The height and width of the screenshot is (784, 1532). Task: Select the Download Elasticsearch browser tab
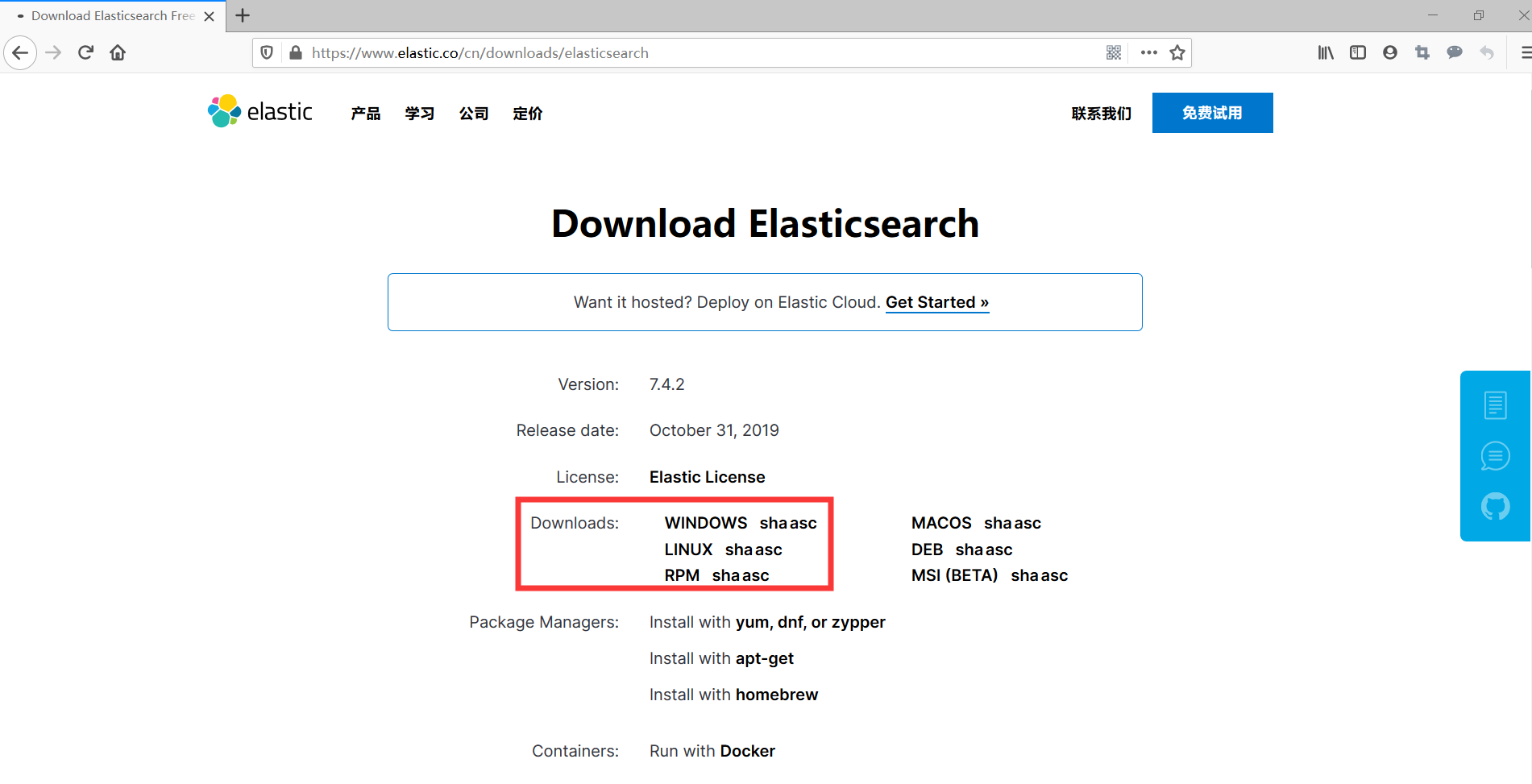113,16
